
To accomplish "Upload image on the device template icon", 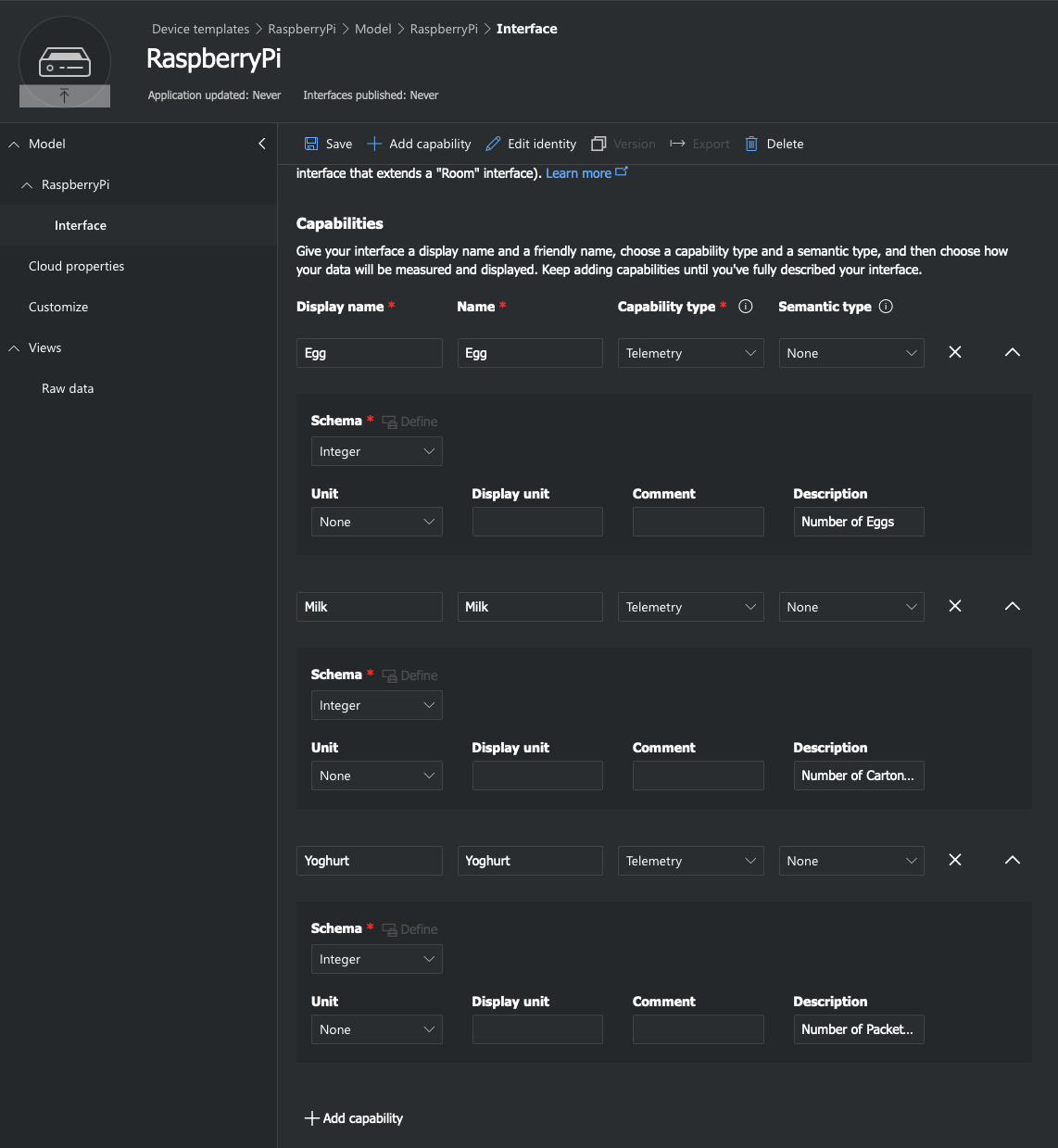I will (65, 95).
